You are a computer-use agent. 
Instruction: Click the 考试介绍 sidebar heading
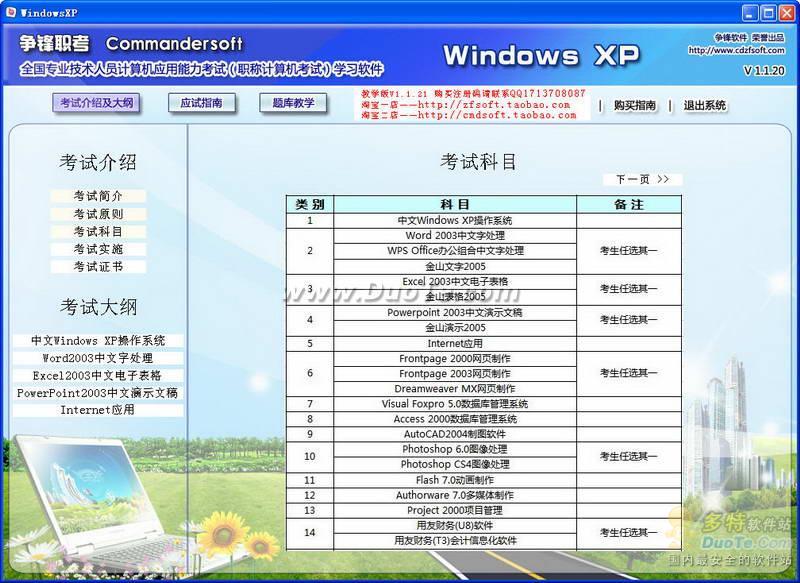point(98,163)
